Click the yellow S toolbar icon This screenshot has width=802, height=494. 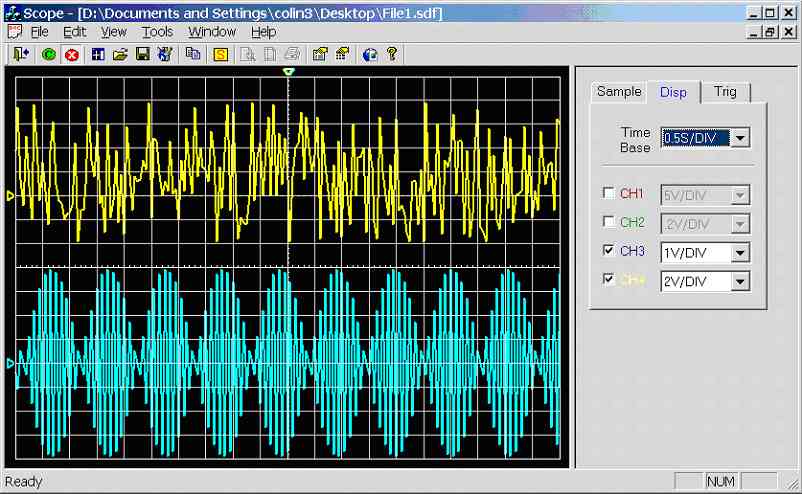point(220,54)
